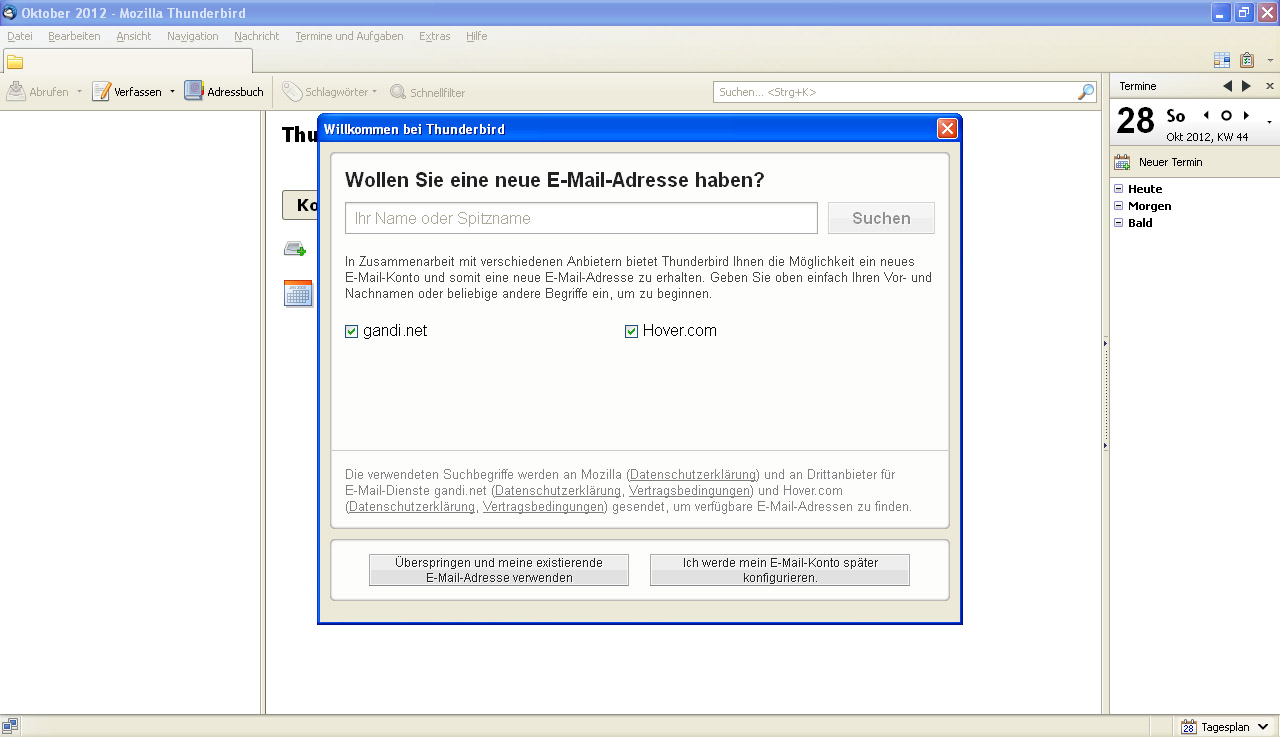Image resolution: width=1280 pixels, height=737 pixels.
Task: Click the calendar icon in main pane
Action: coord(298,293)
